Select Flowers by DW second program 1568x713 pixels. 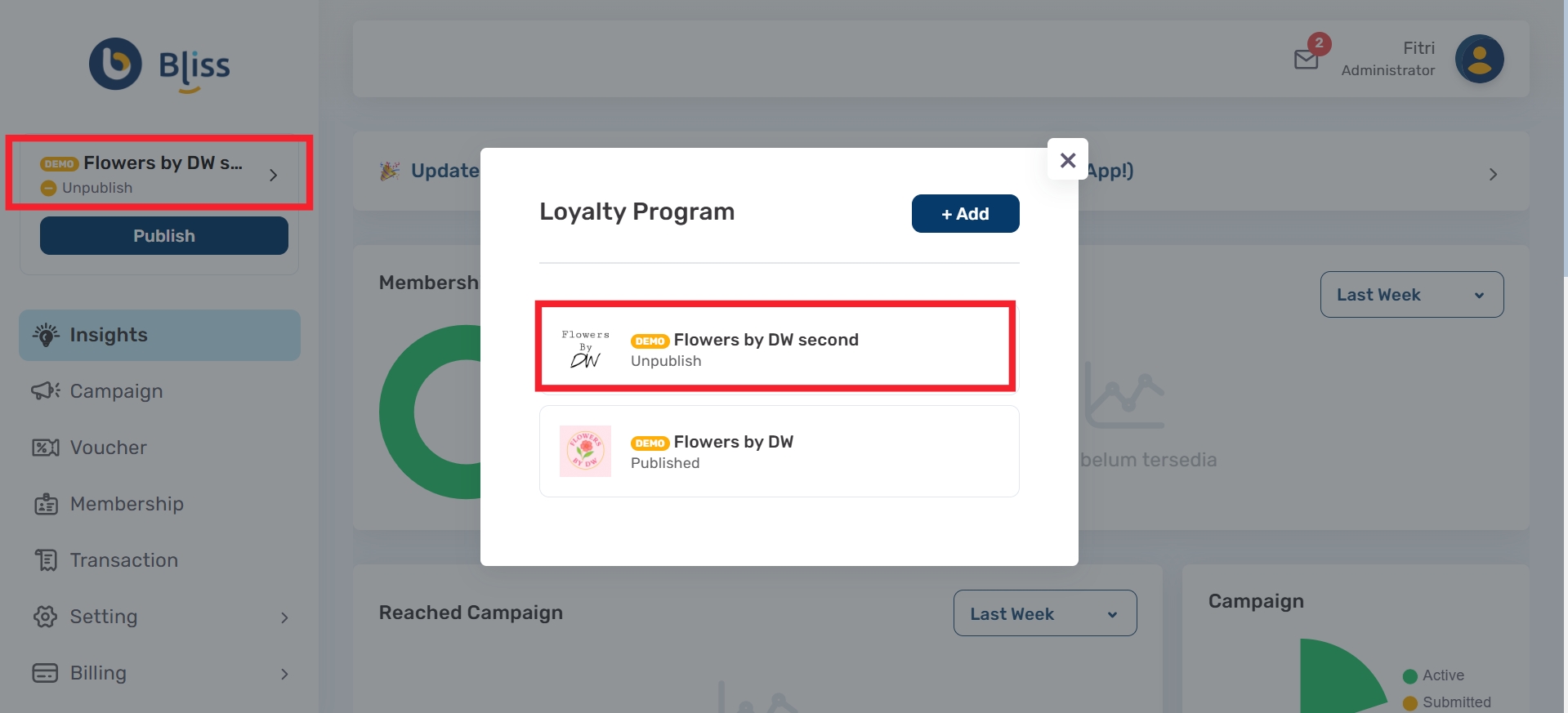click(776, 348)
